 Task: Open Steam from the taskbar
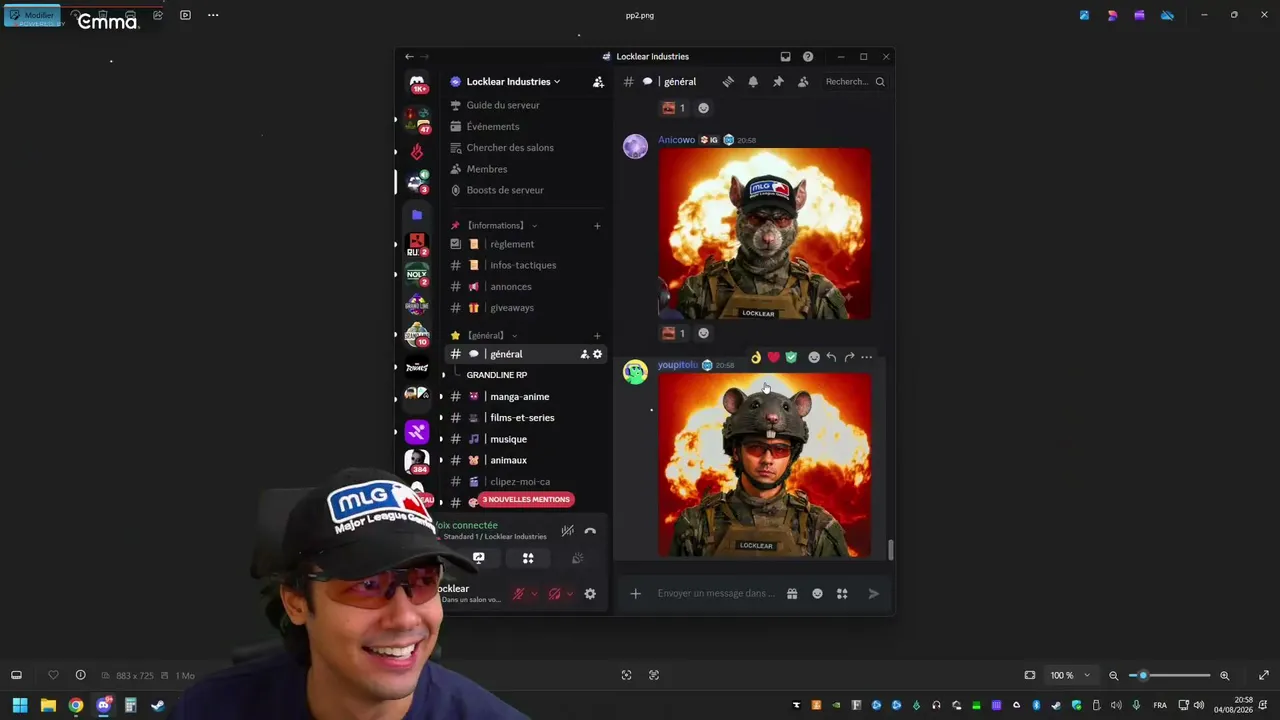[x=157, y=705]
